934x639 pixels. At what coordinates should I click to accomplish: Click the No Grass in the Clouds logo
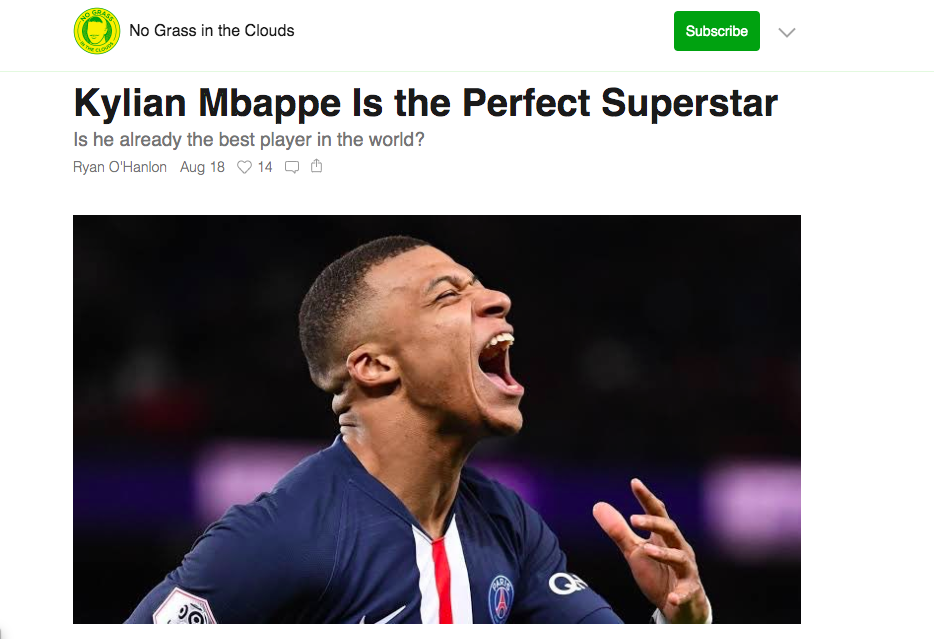pos(97,31)
